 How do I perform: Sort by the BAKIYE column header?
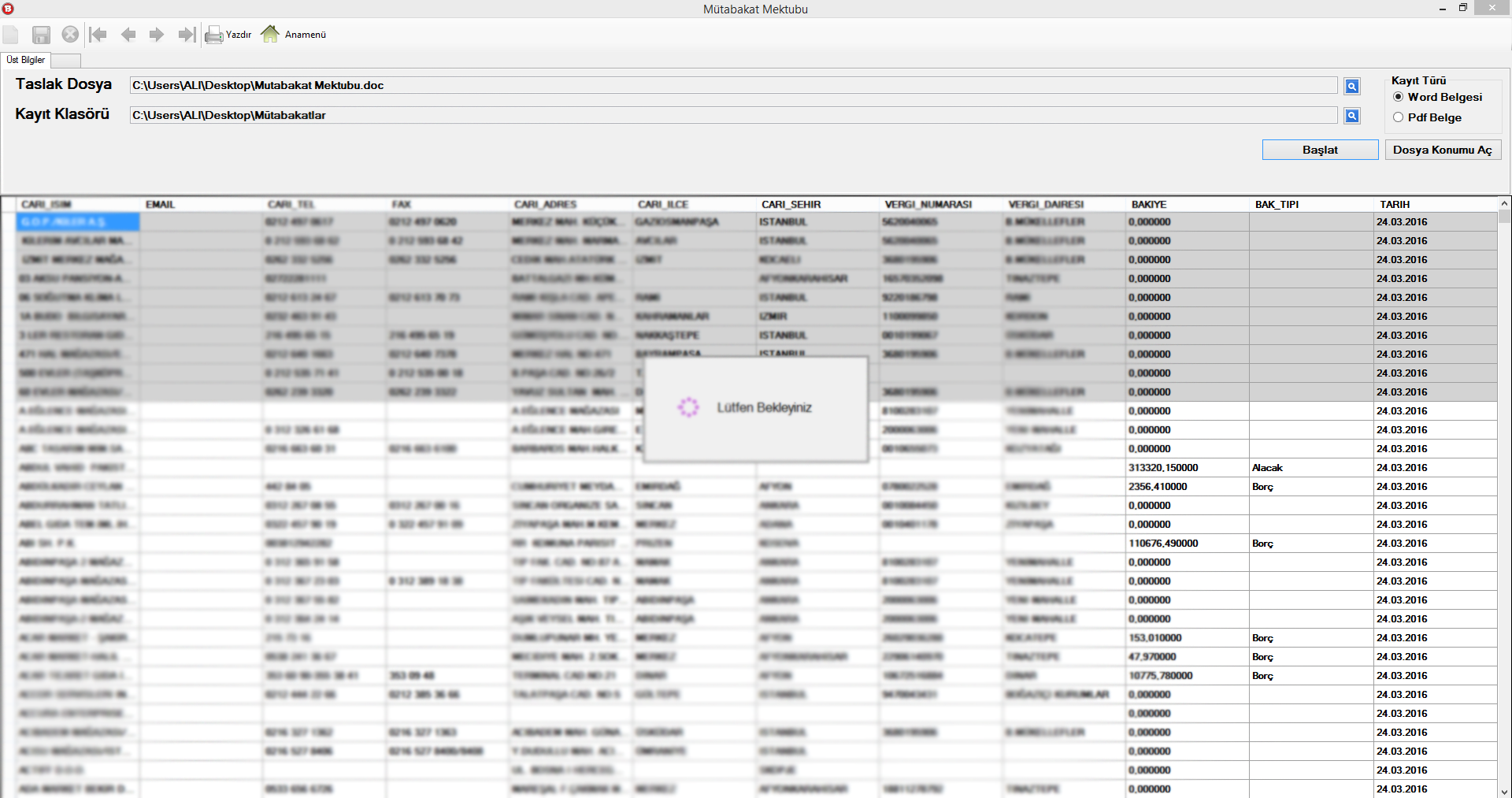click(x=1149, y=205)
